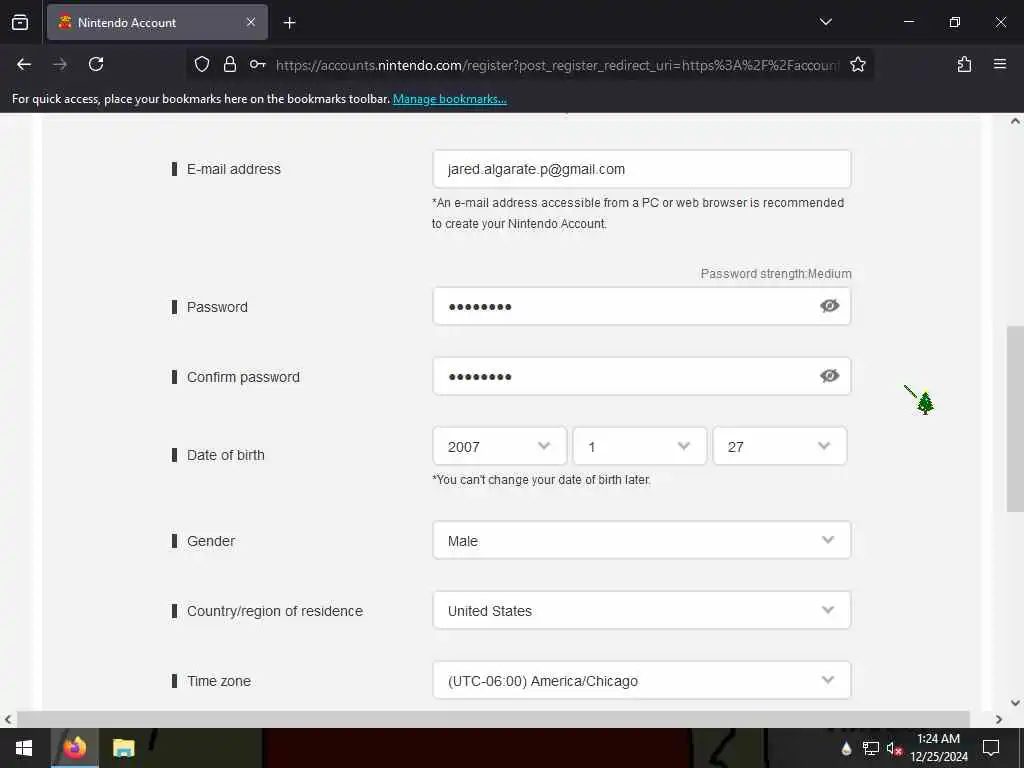Reload the current page
1024x768 pixels.
pyautogui.click(x=96, y=64)
